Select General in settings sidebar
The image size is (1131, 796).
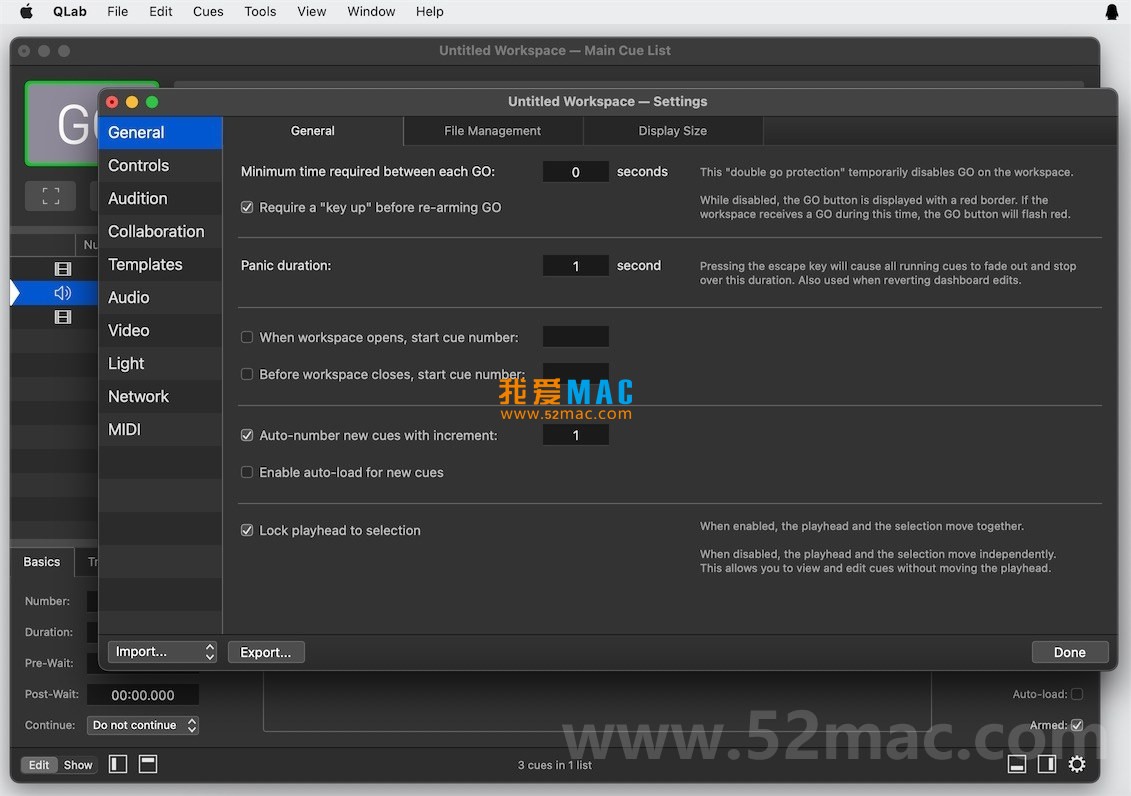click(160, 133)
